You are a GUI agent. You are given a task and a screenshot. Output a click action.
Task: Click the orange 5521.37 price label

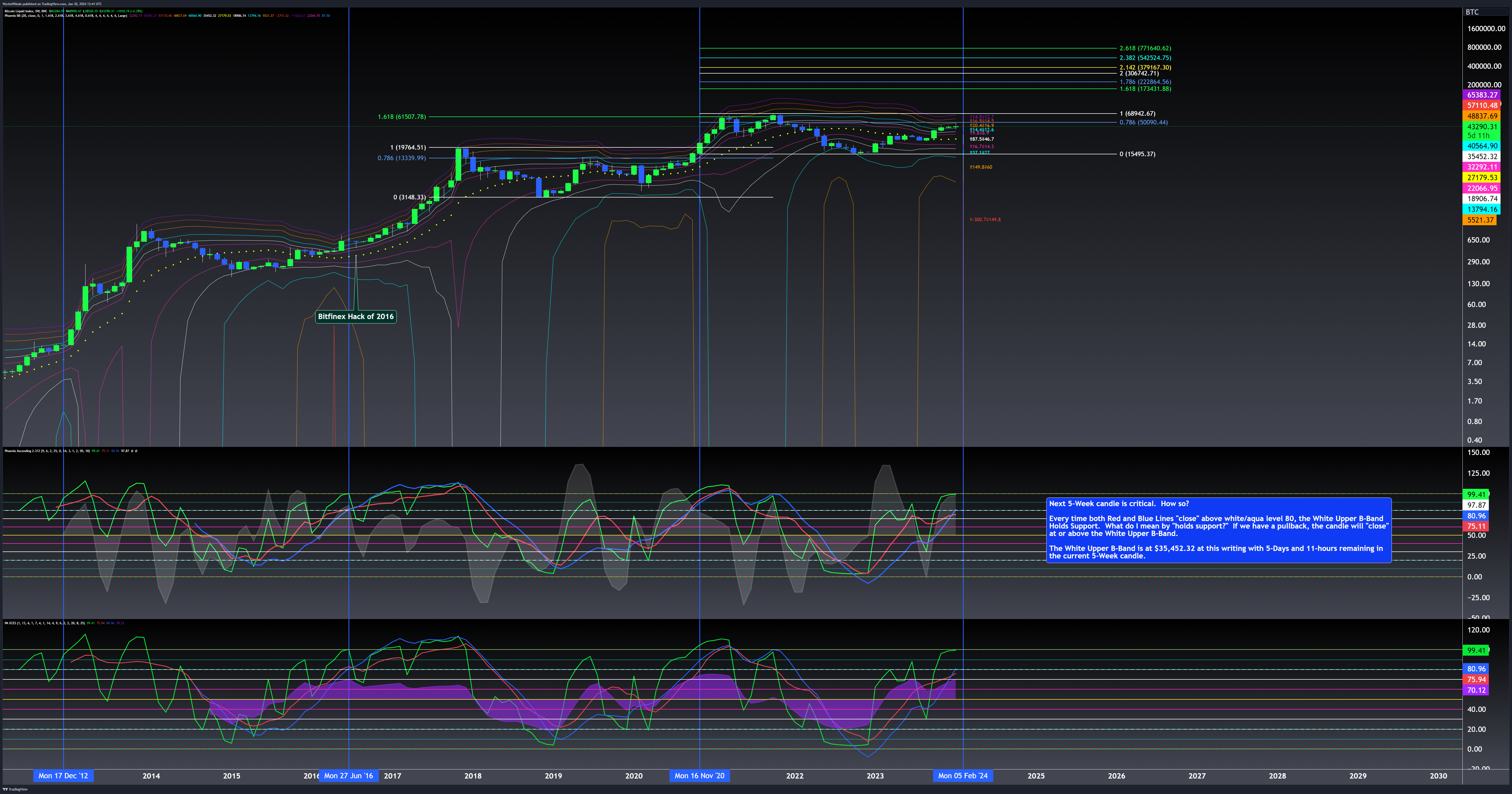(1480, 220)
